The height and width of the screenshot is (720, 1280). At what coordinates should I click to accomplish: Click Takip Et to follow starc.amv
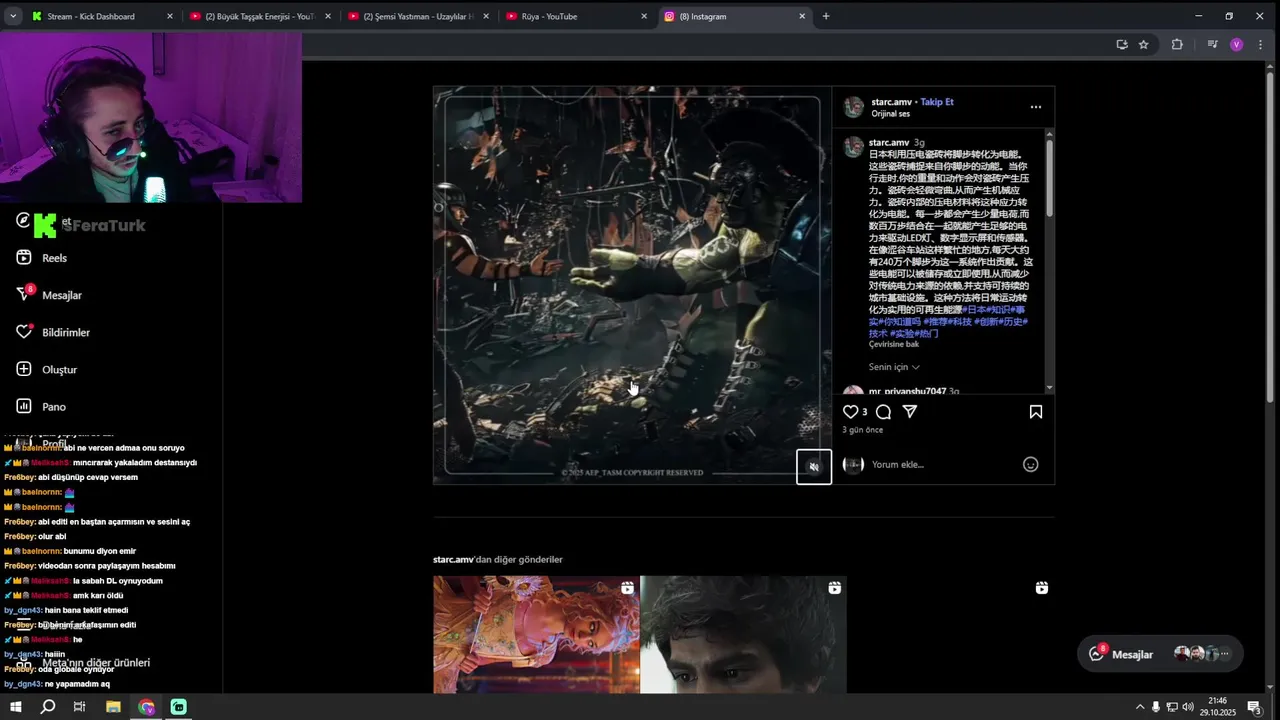(937, 102)
